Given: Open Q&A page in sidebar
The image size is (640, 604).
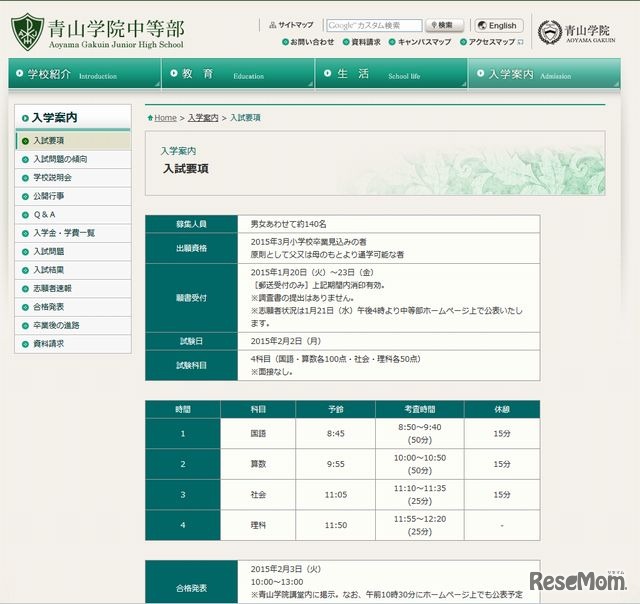Looking at the screenshot, I should pyautogui.click(x=73, y=215).
